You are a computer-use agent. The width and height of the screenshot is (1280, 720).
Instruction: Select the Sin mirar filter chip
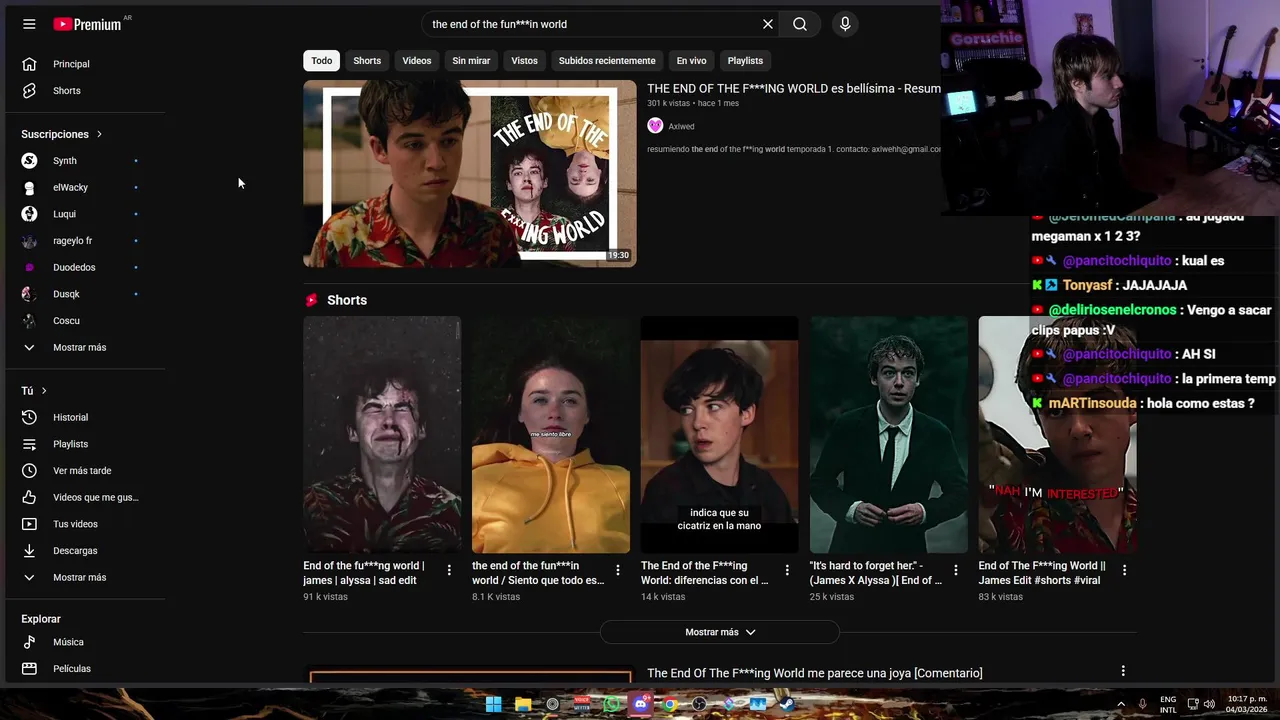tap(471, 61)
